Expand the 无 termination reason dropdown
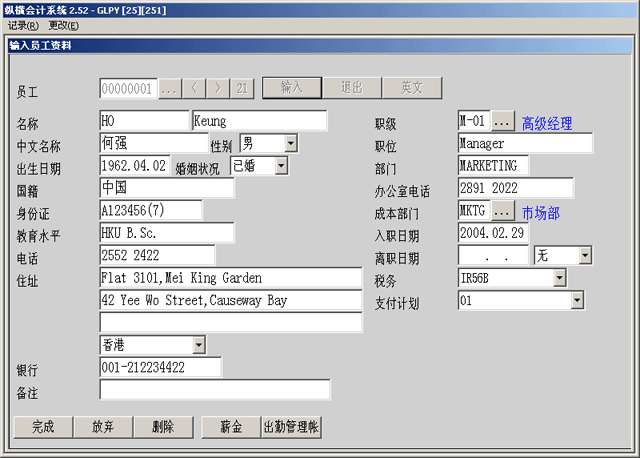This screenshot has height=458, width=640. click(585, 256)
